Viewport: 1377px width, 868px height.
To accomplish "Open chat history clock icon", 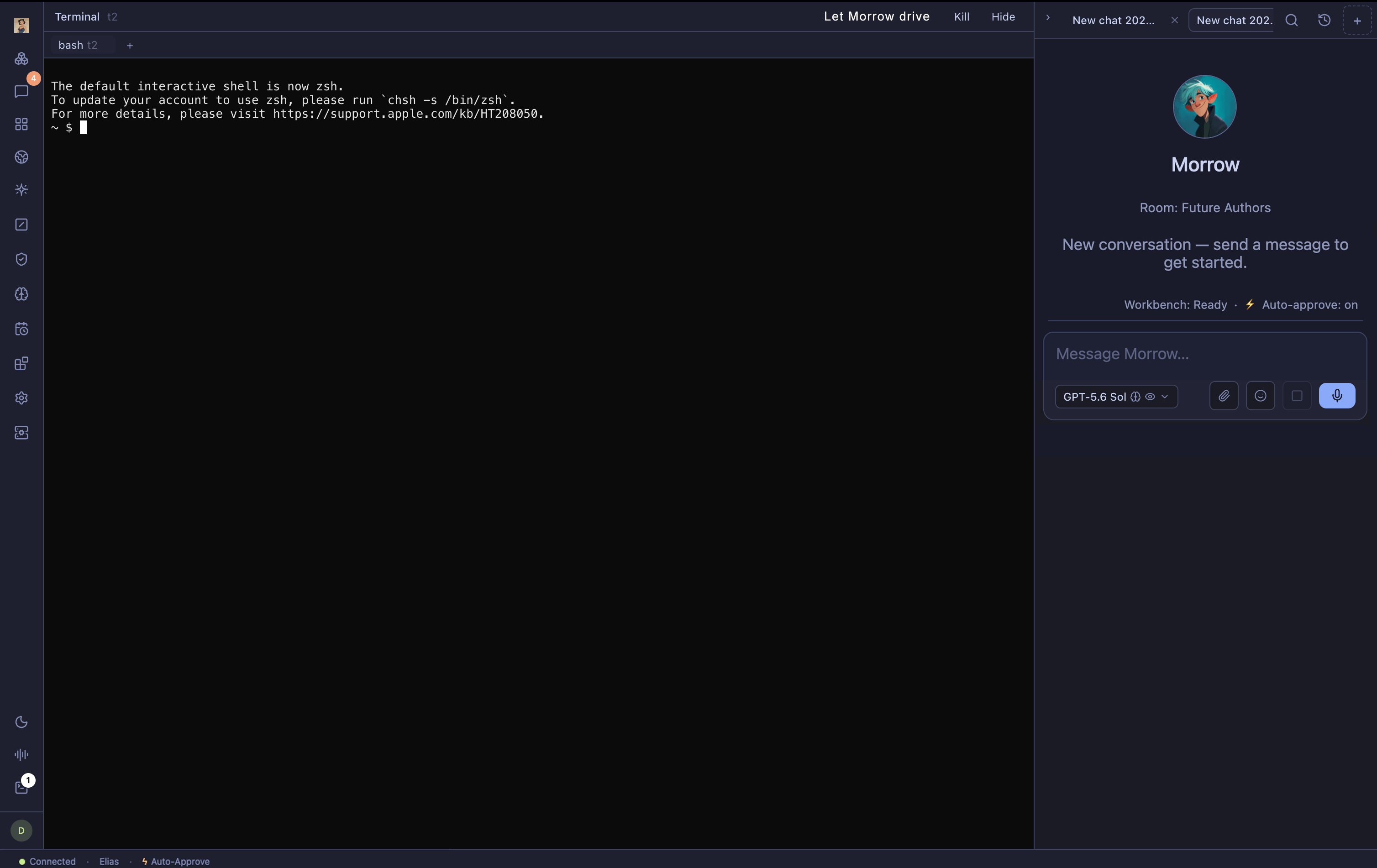I will [x=1324, y=21].
